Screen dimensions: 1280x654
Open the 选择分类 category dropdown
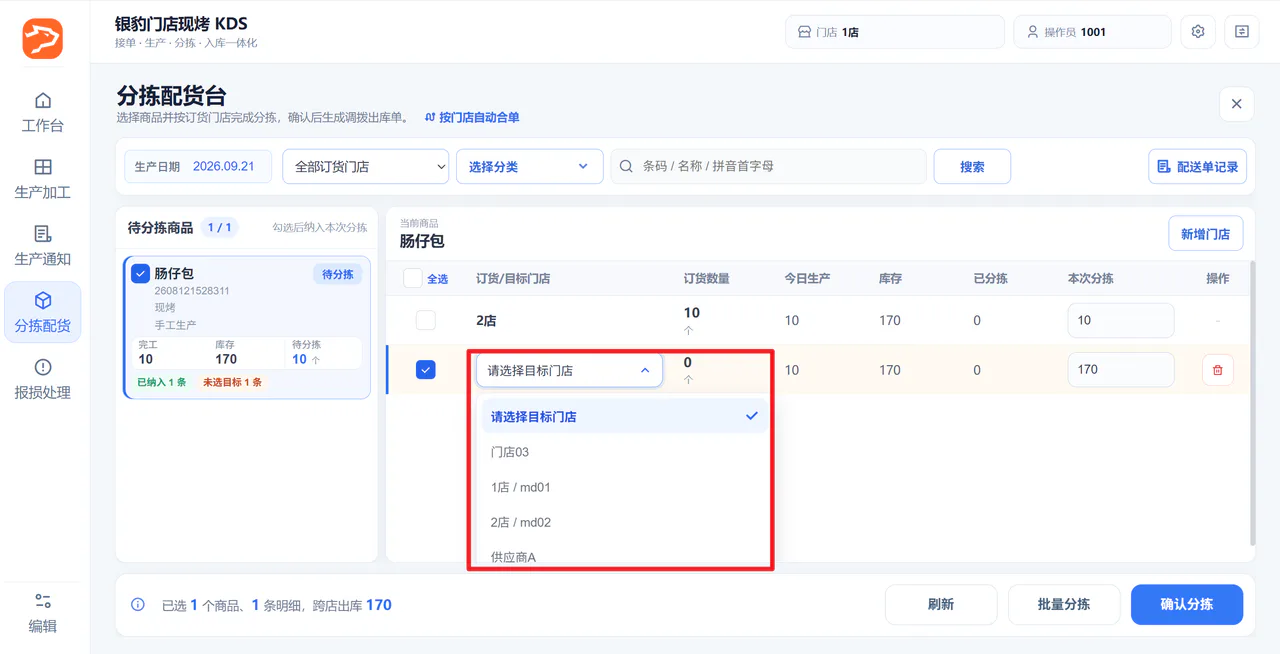(x=529, y=167)
